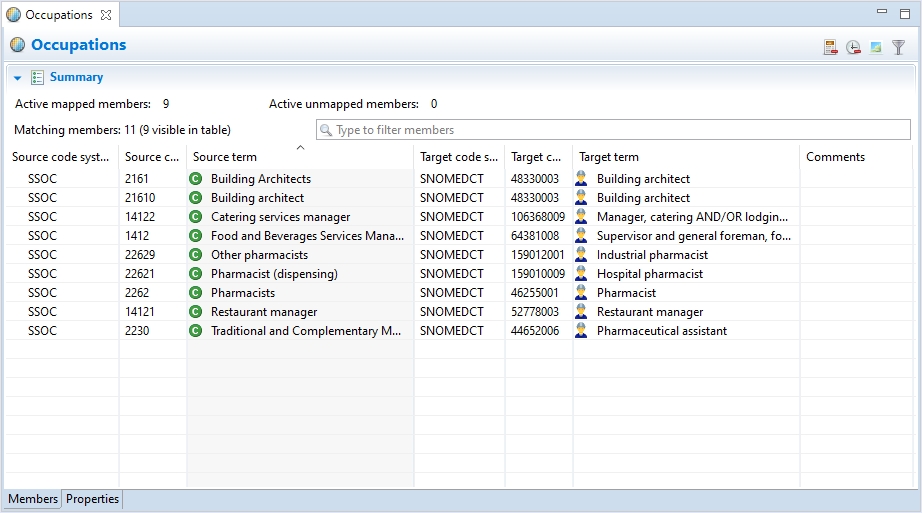The image size is (922, 513).
Task: Select the Other pharmacists source term
Action: point(259,255)
